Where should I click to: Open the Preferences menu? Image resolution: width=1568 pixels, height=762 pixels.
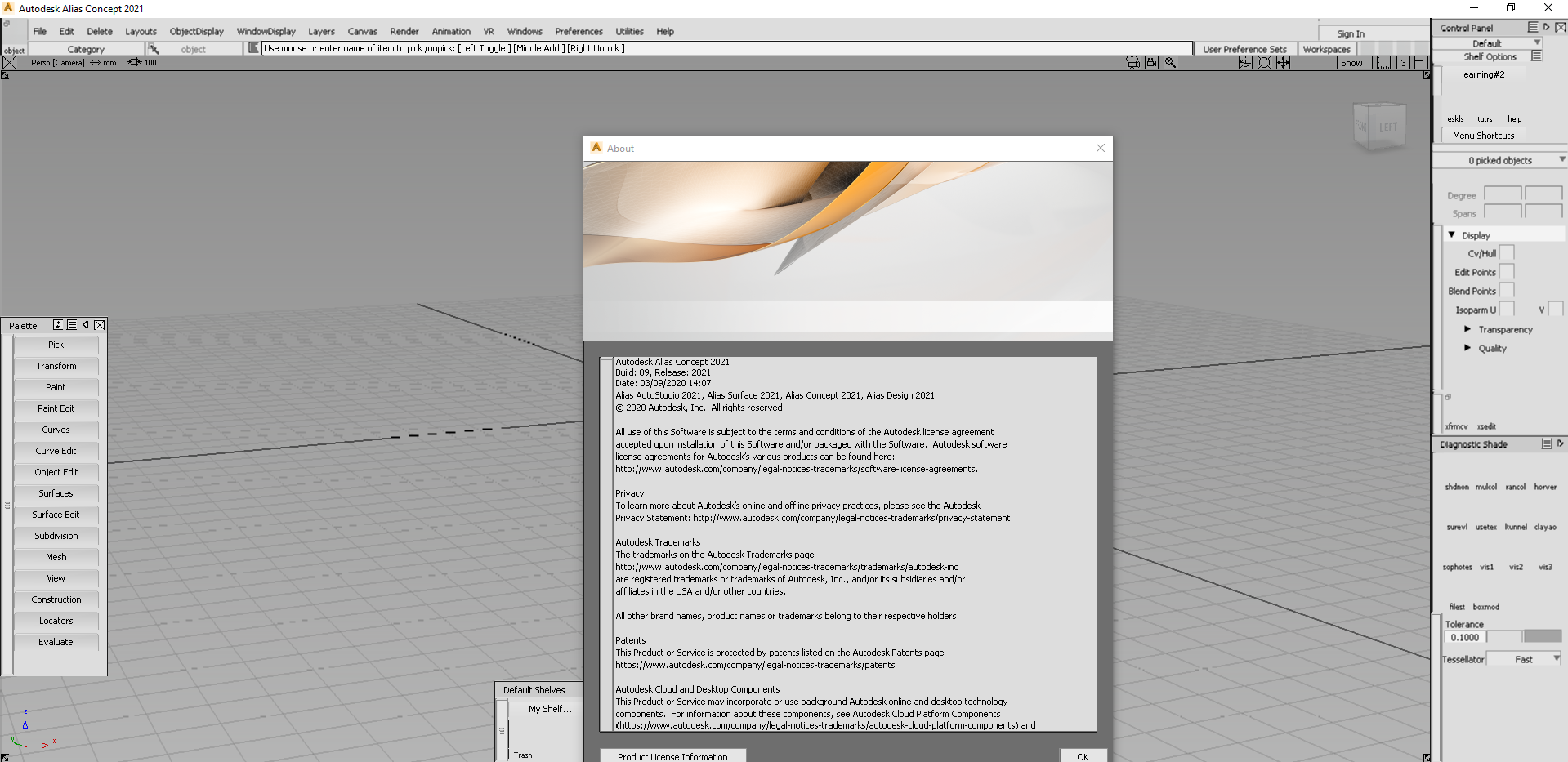pyautogui.click(x=579, y=32)
